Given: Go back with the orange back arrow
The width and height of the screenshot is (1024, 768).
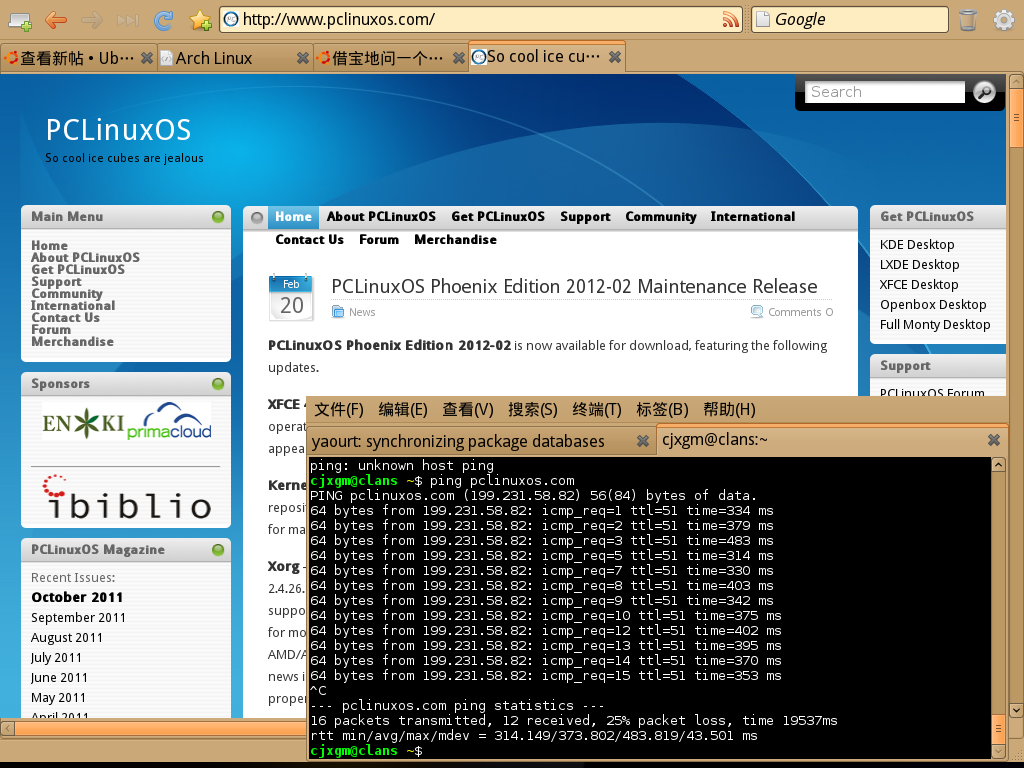Looking at the screenshot, I should click(56, 20).
